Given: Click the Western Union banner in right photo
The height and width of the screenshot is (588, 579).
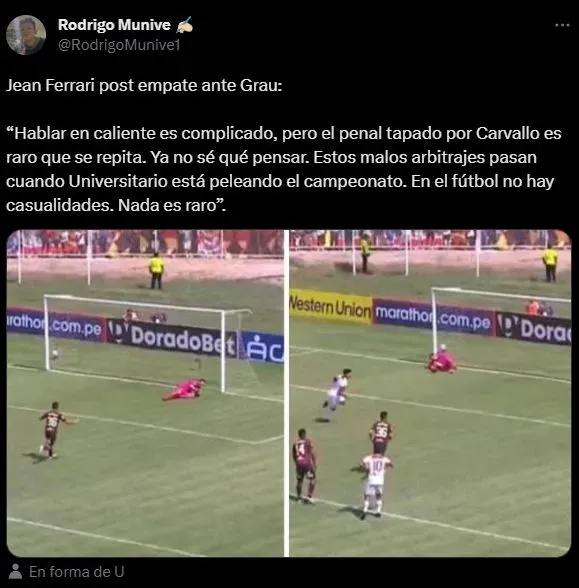Looking at the screenshot, I should pos(330,306).
